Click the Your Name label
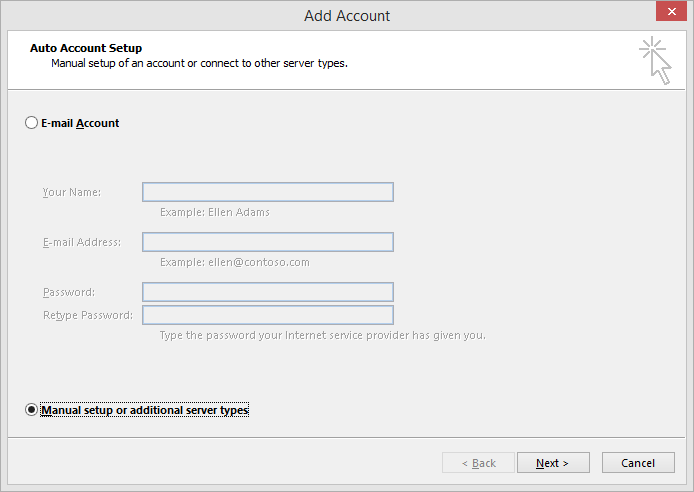 72,192
